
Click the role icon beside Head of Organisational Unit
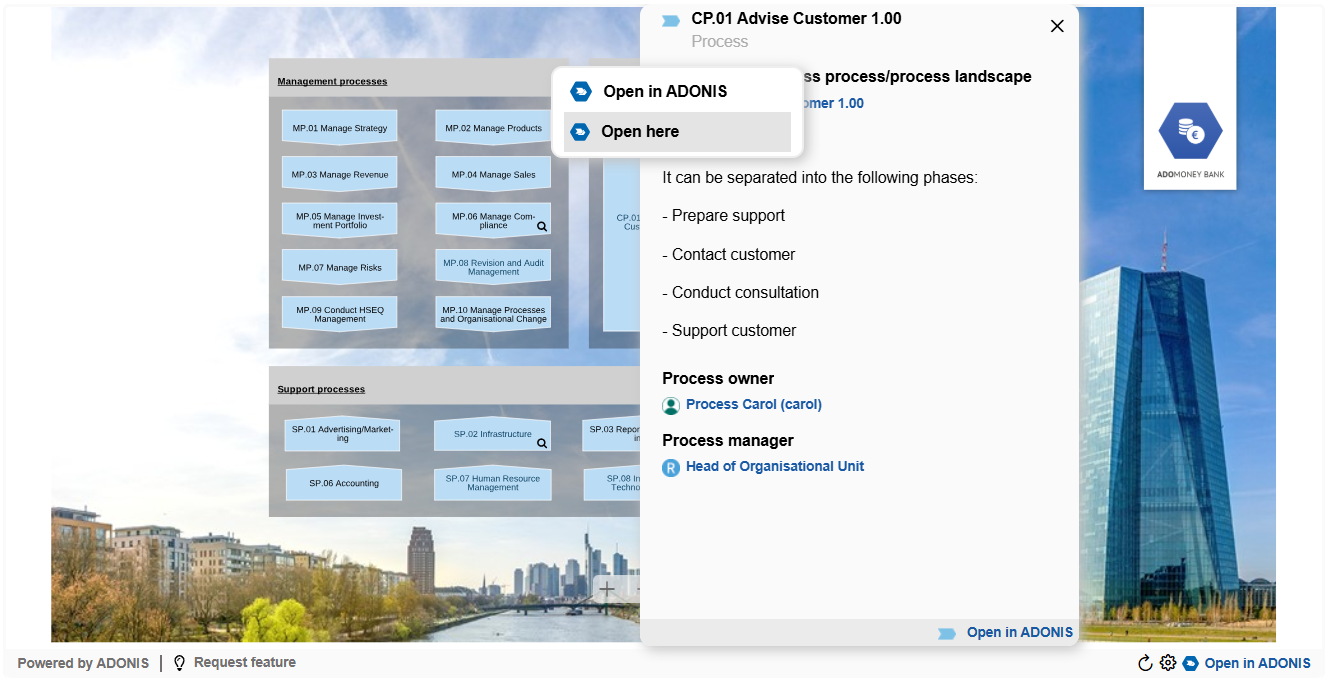[671, 467]
